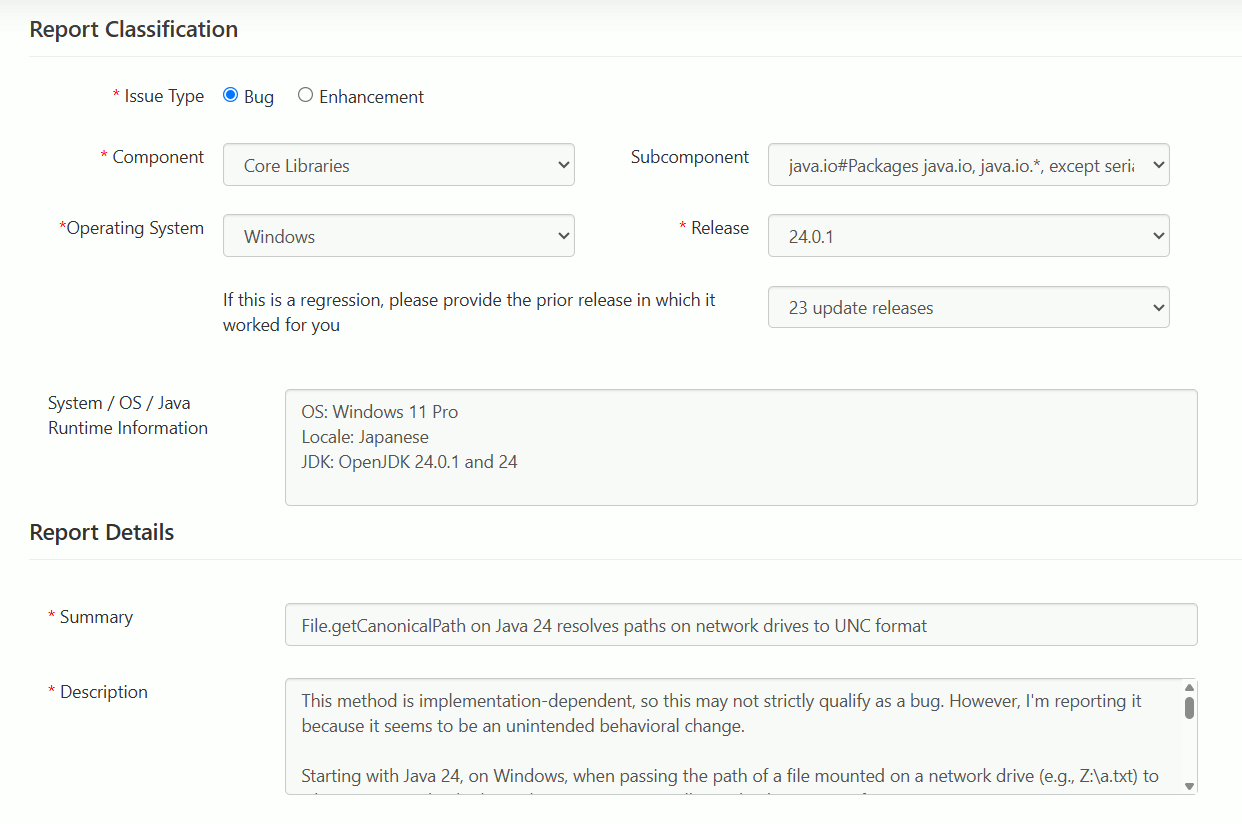Click the Issue Type field label
This screenshot has width=1242, height=824.
164,97
